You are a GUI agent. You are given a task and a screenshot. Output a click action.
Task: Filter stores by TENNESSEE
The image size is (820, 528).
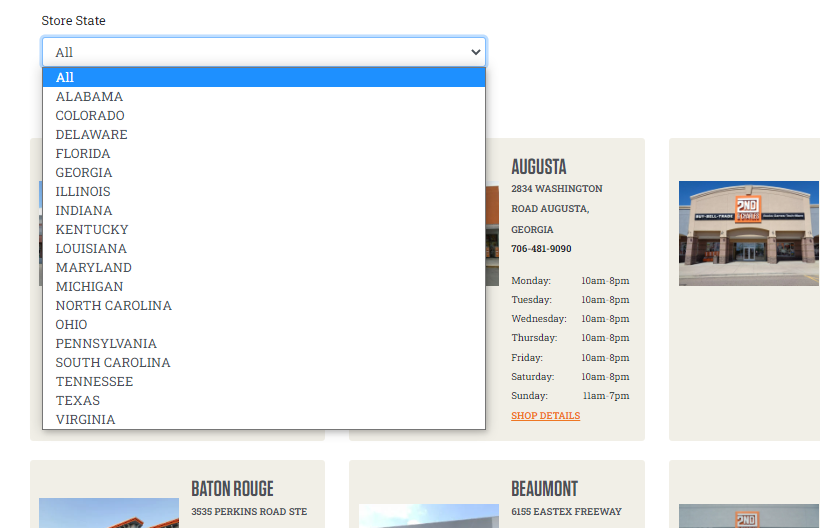264,382
